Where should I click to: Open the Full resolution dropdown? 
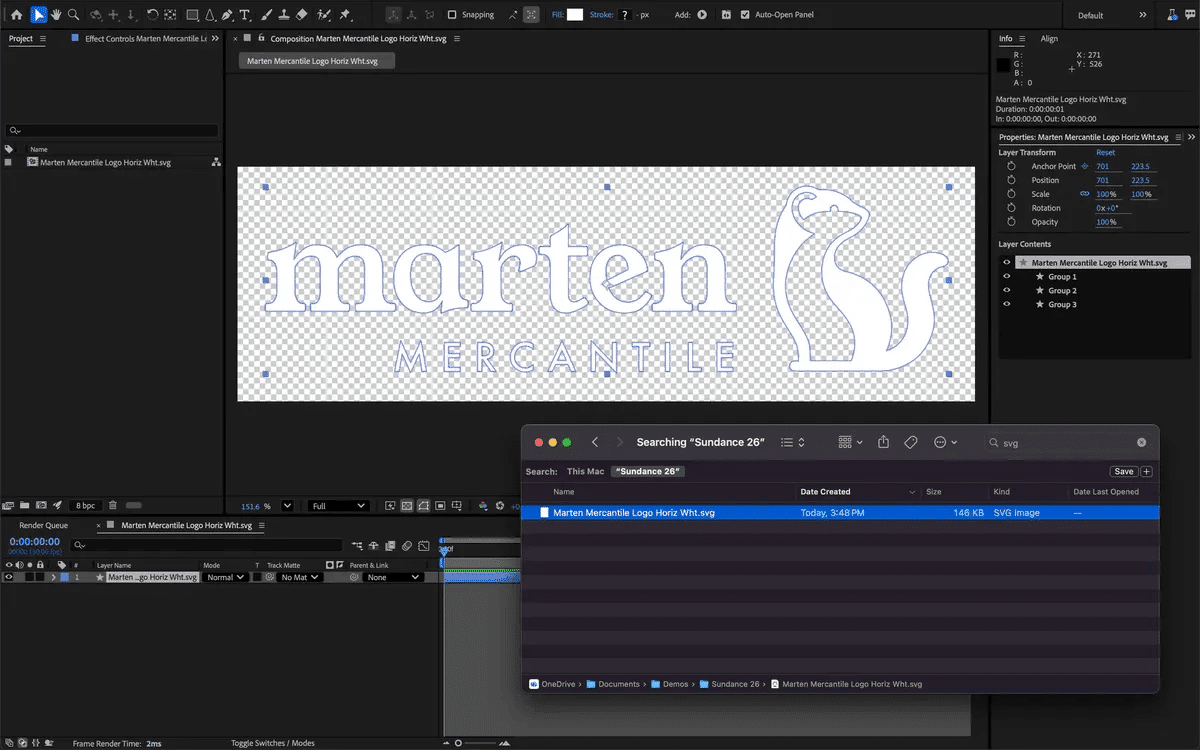(x=340, y=505)
